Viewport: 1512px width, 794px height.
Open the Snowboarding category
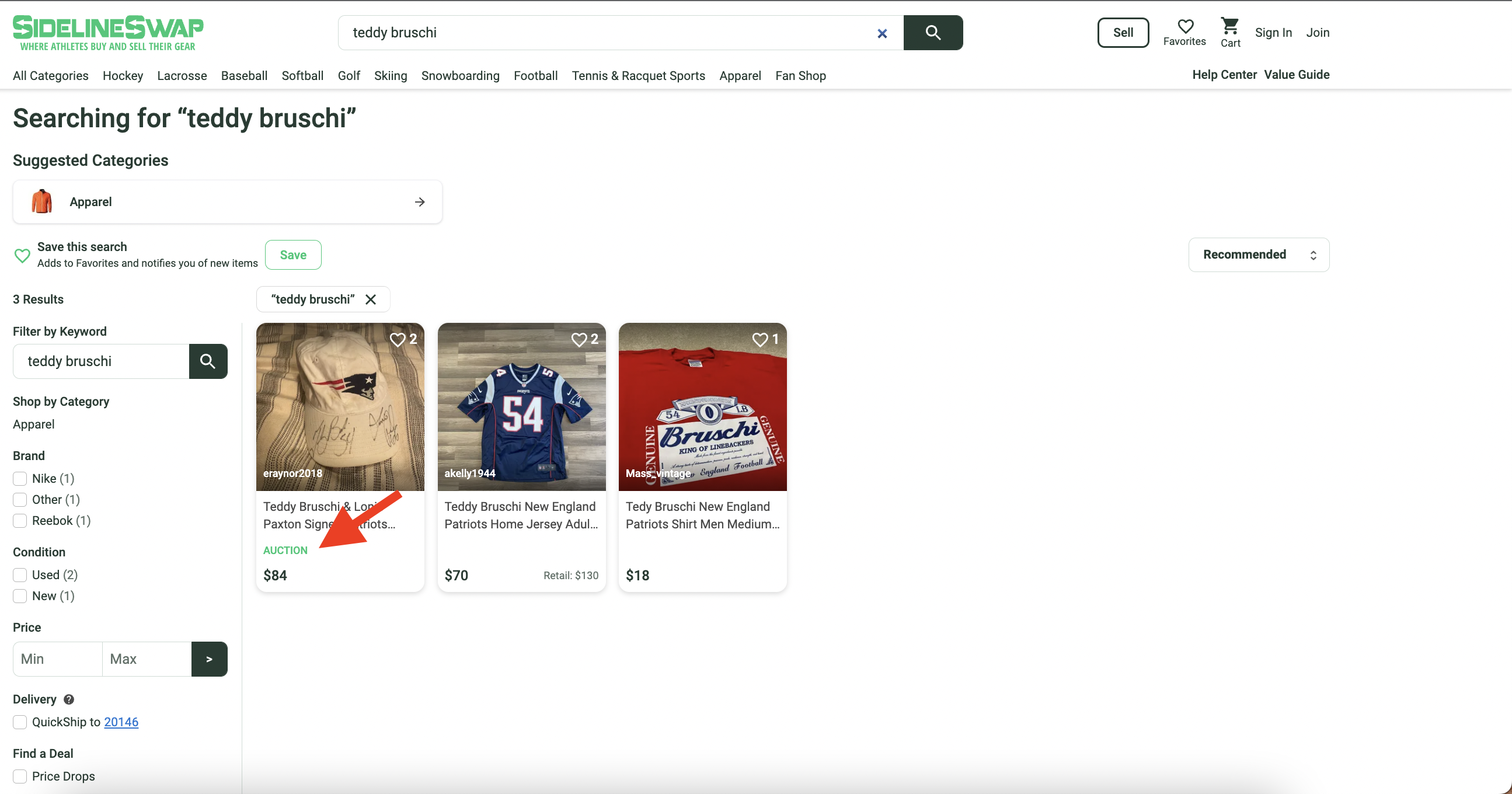point(460,76)
